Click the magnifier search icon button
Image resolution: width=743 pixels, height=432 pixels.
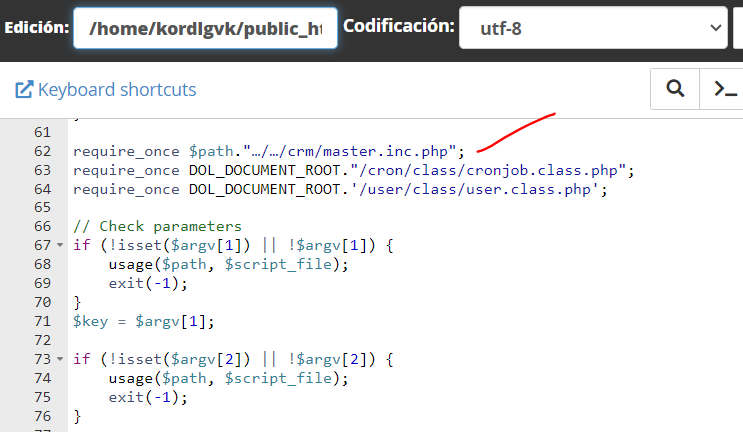tap(675, 89)
